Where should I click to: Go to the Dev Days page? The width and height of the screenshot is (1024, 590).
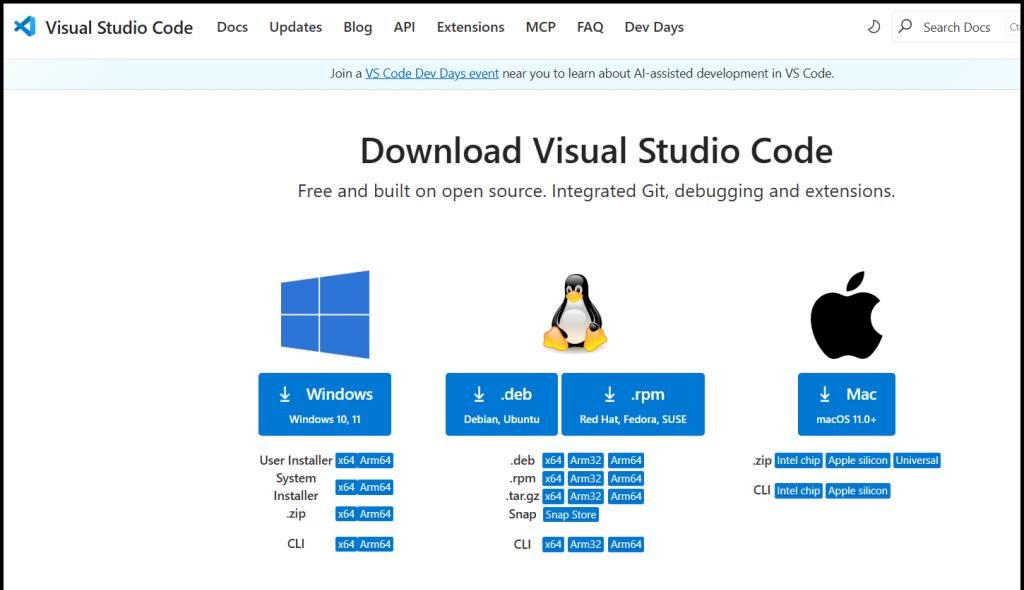coord(654,27)
